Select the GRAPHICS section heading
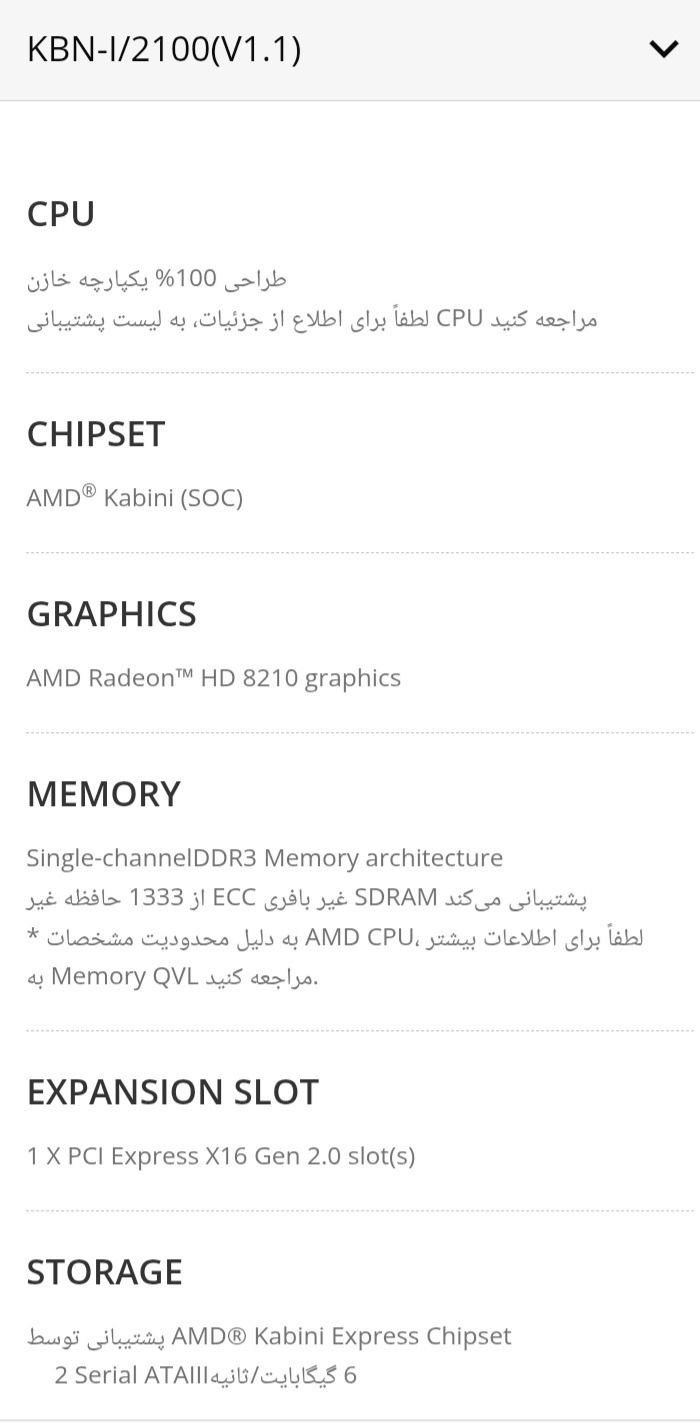Image resolution: width=700 pixels, height=1424 pixels. pos(112,614)
